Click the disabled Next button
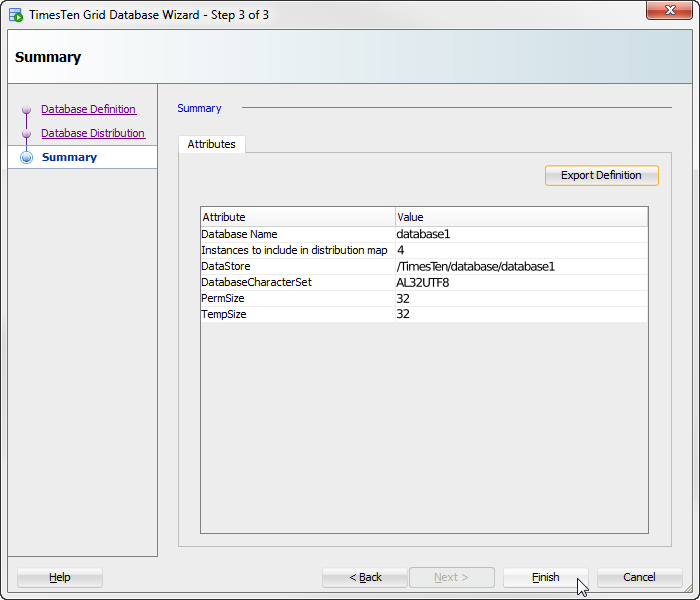 [452, 577]
